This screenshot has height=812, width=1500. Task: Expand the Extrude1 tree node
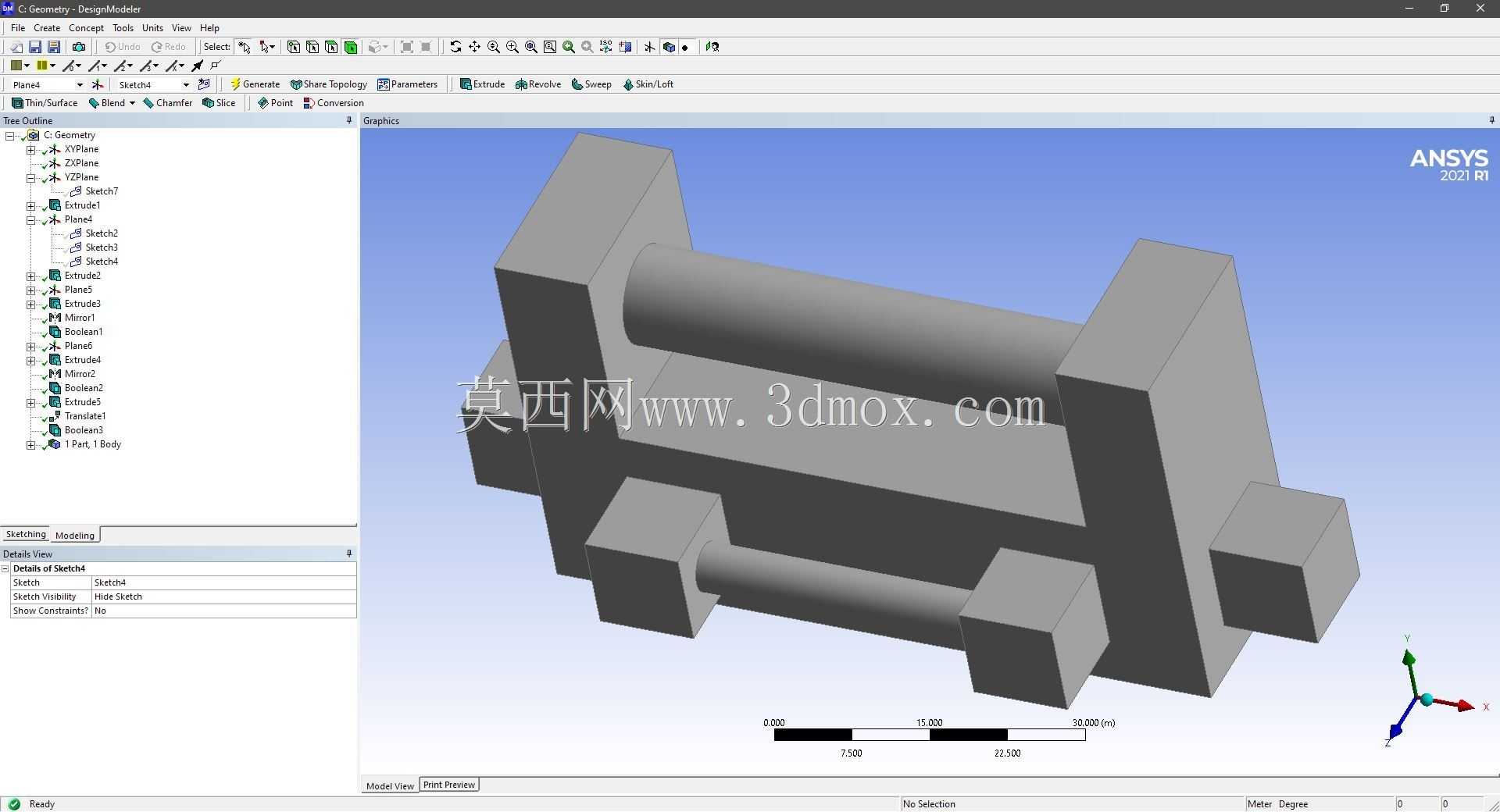tap(30, 205)
